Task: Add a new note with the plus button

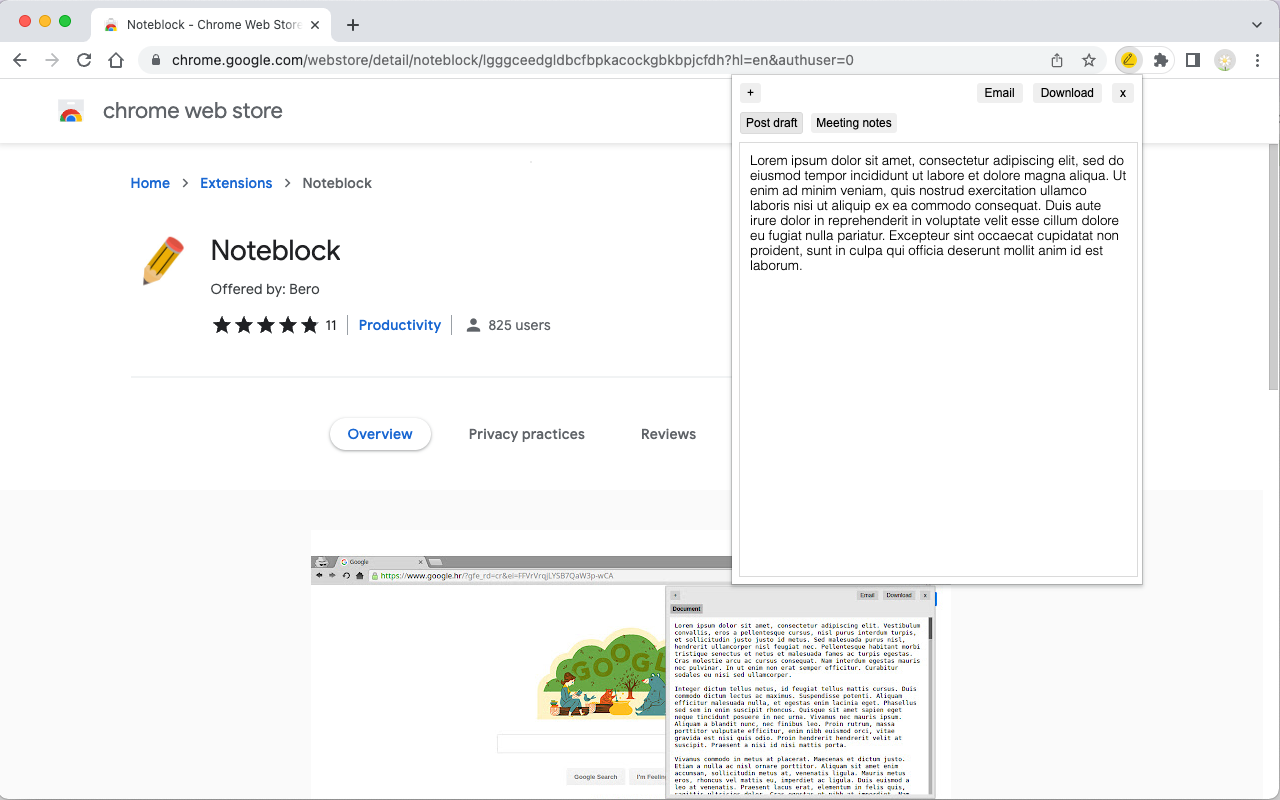Action: 751,93
